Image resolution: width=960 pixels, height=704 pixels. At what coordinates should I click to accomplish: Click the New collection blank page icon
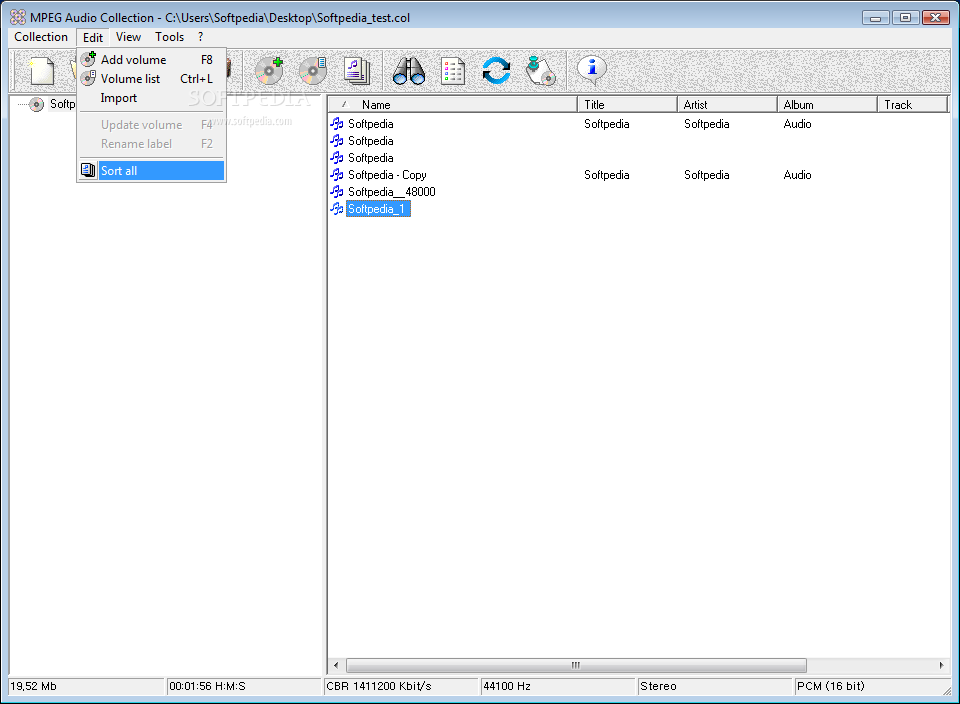pyautogui.click(x=42, y=70)
